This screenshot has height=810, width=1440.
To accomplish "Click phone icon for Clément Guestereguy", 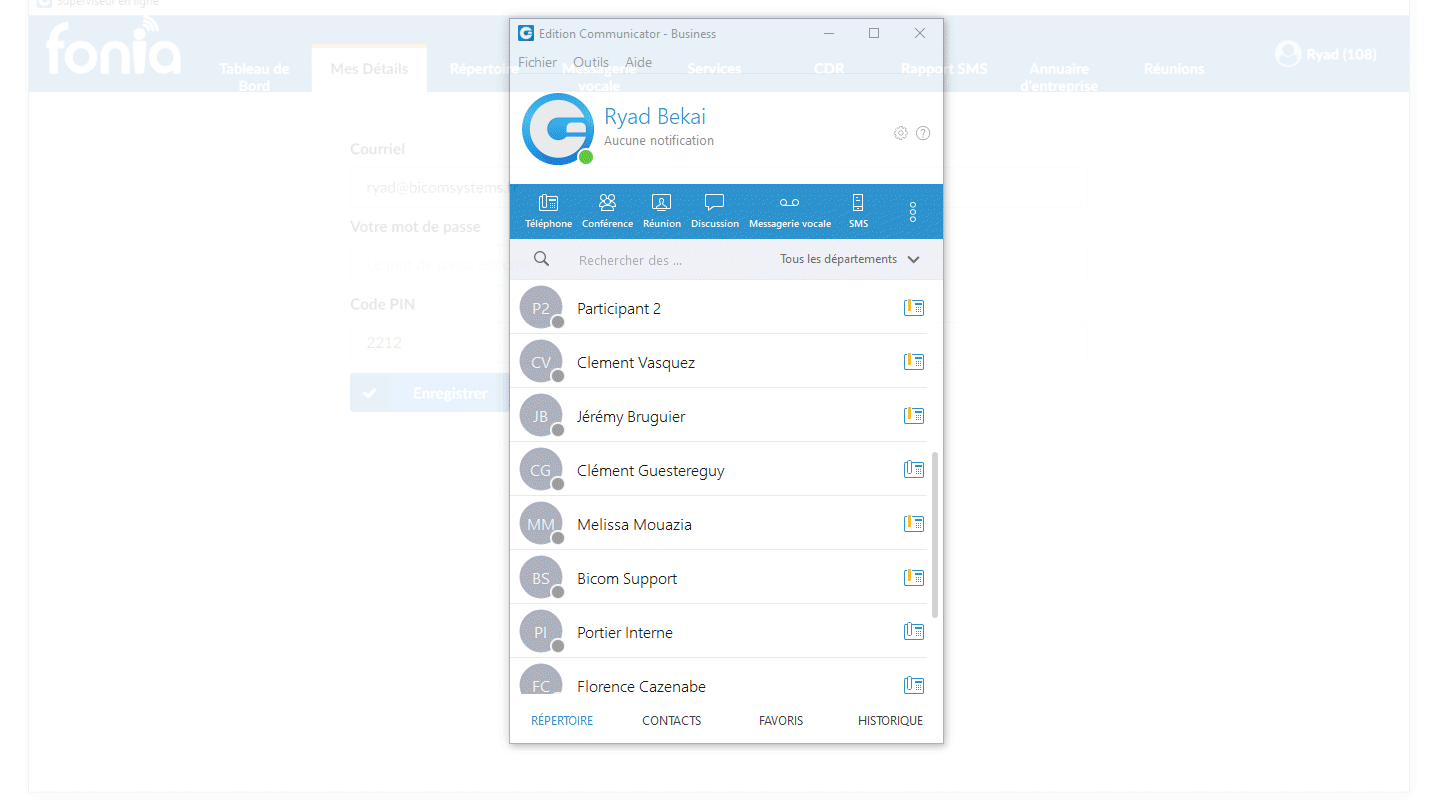I will click(914, 470).
